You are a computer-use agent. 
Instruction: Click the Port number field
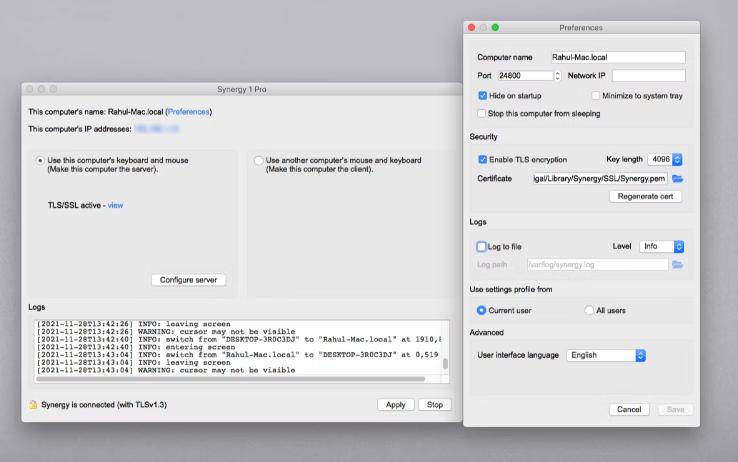pos(525,76)
